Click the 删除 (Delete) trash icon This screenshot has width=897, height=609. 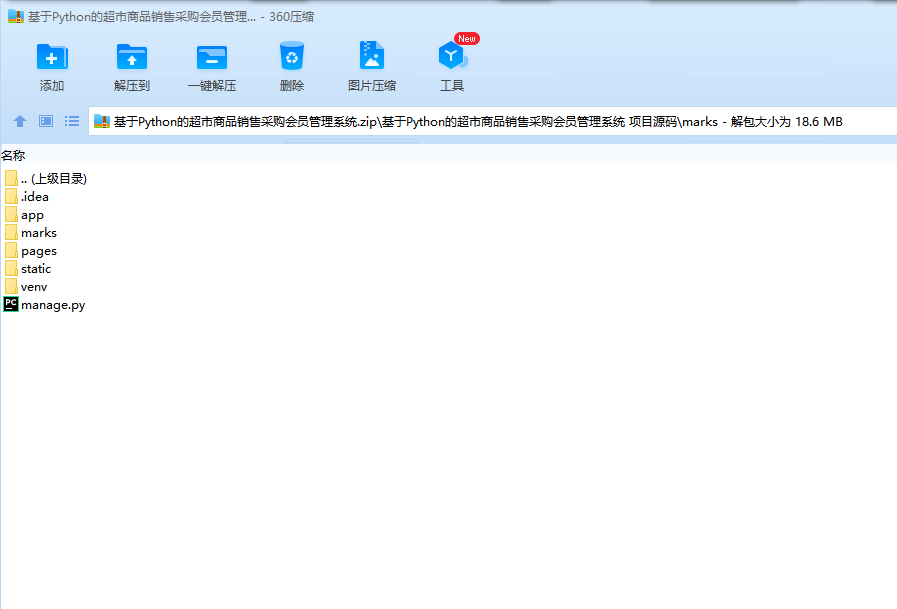point(292,56)
